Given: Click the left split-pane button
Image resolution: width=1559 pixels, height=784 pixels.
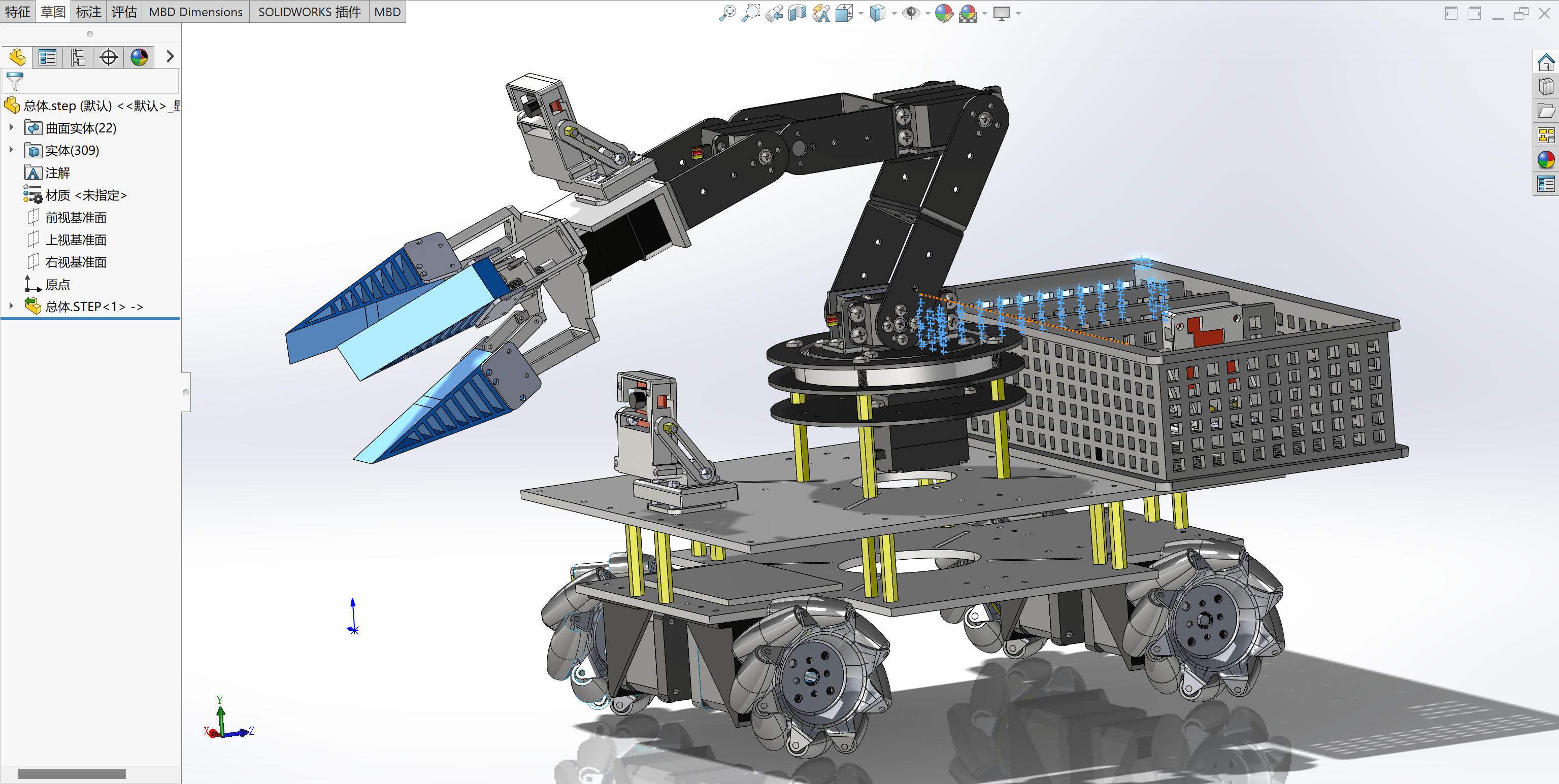Looking at the screenshot, I should (1451, 13).
